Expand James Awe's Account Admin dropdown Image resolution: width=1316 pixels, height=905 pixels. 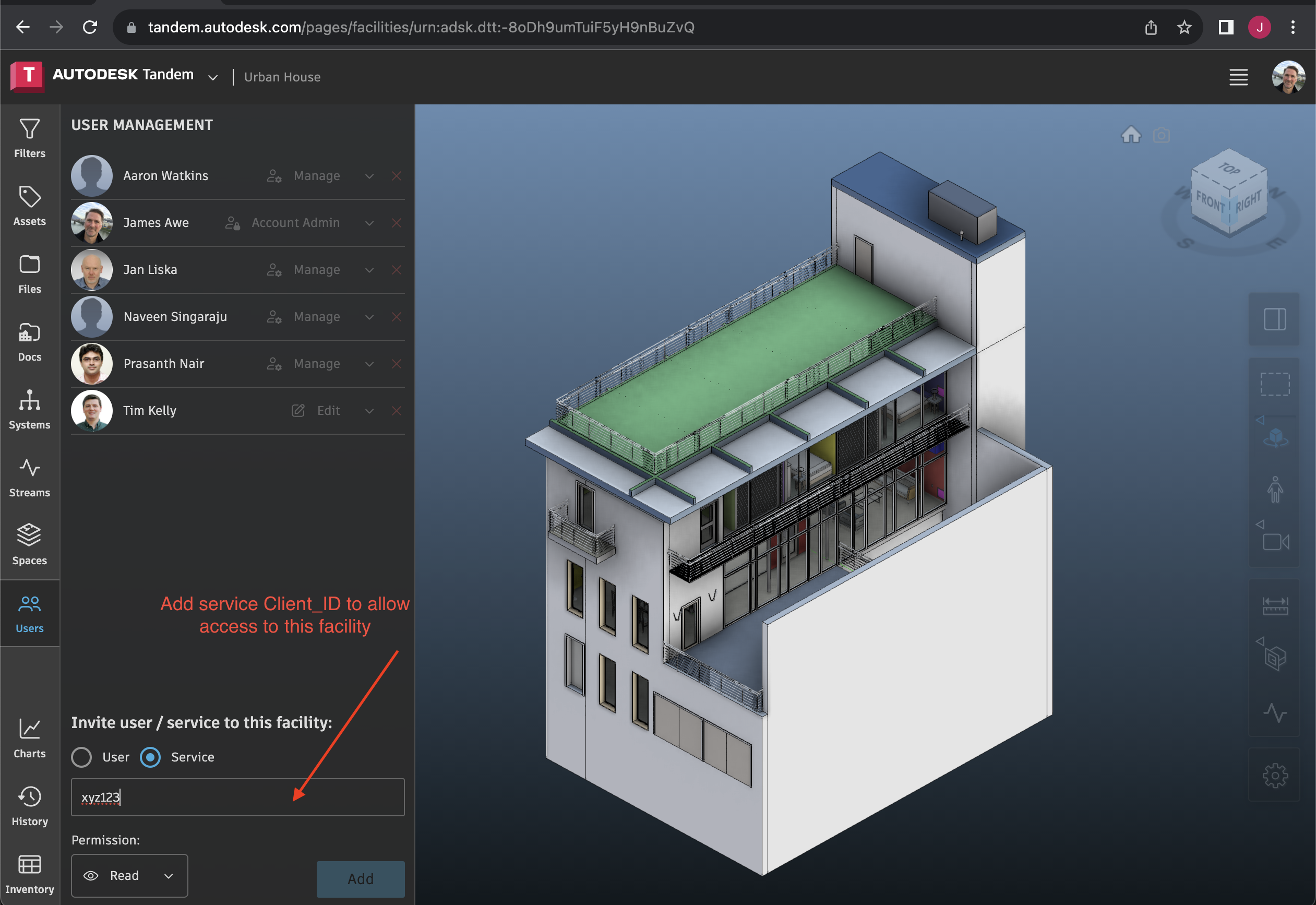[369, 223]
